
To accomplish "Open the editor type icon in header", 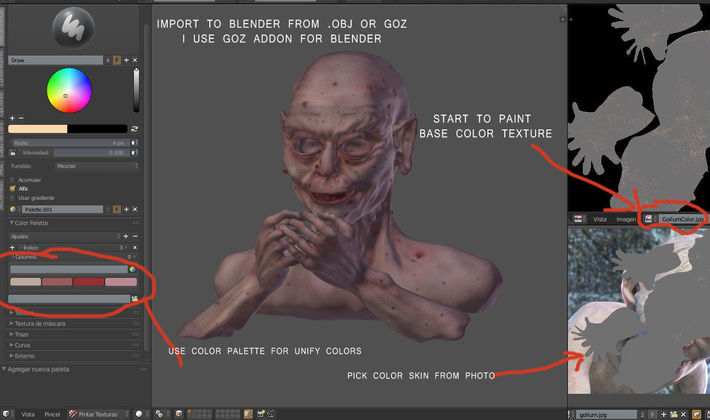I will pyautogui.click(x=6, y=414).
